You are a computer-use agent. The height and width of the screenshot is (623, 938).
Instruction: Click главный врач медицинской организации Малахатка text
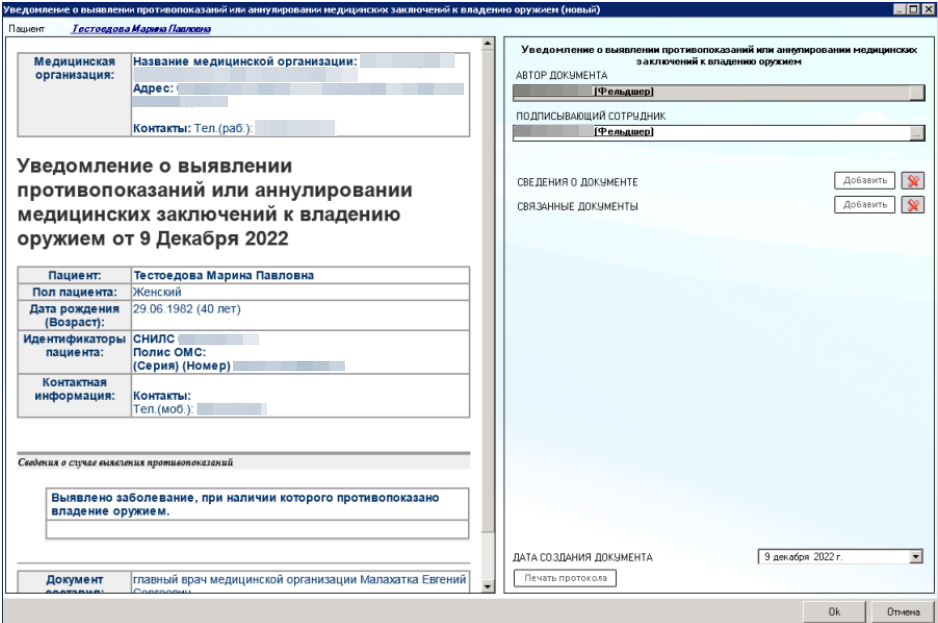[x=299, y=579]
